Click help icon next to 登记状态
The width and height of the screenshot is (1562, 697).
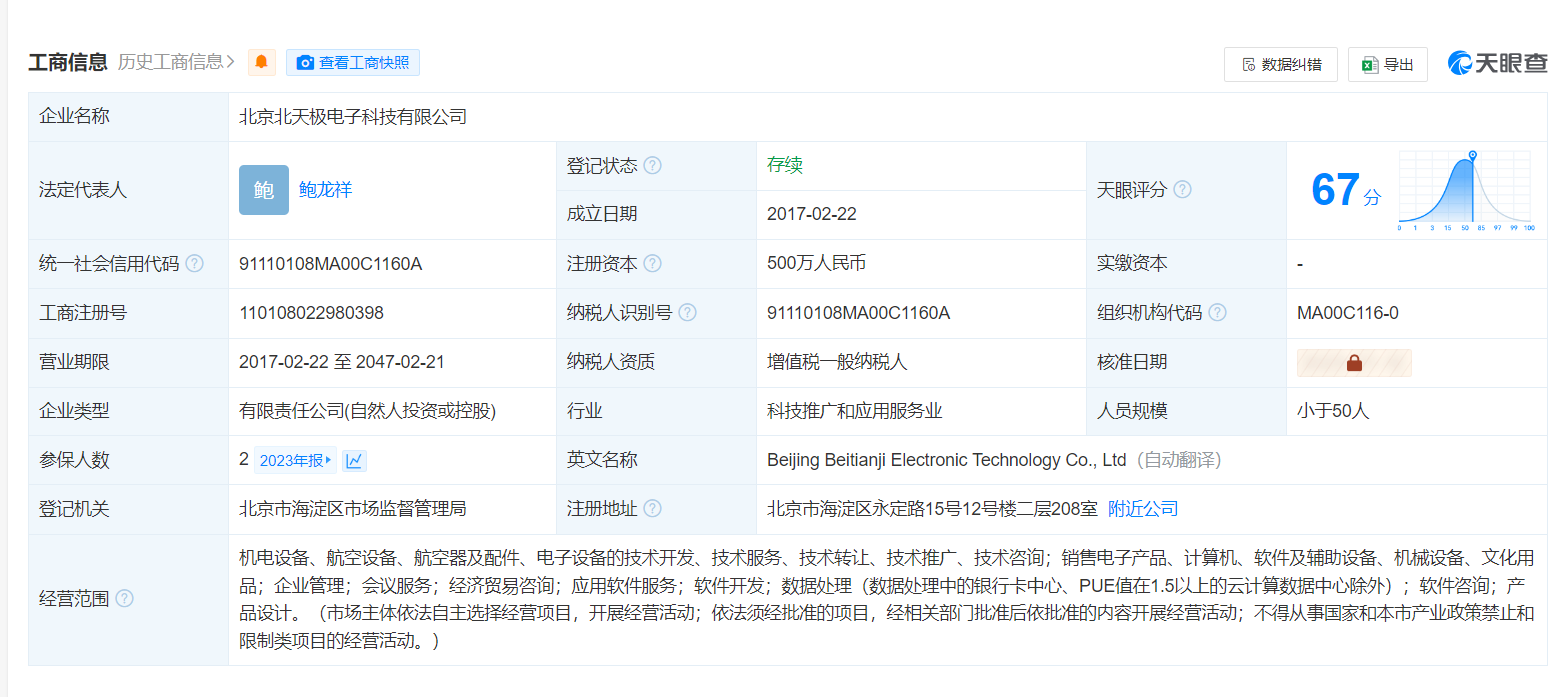[653, 166]
